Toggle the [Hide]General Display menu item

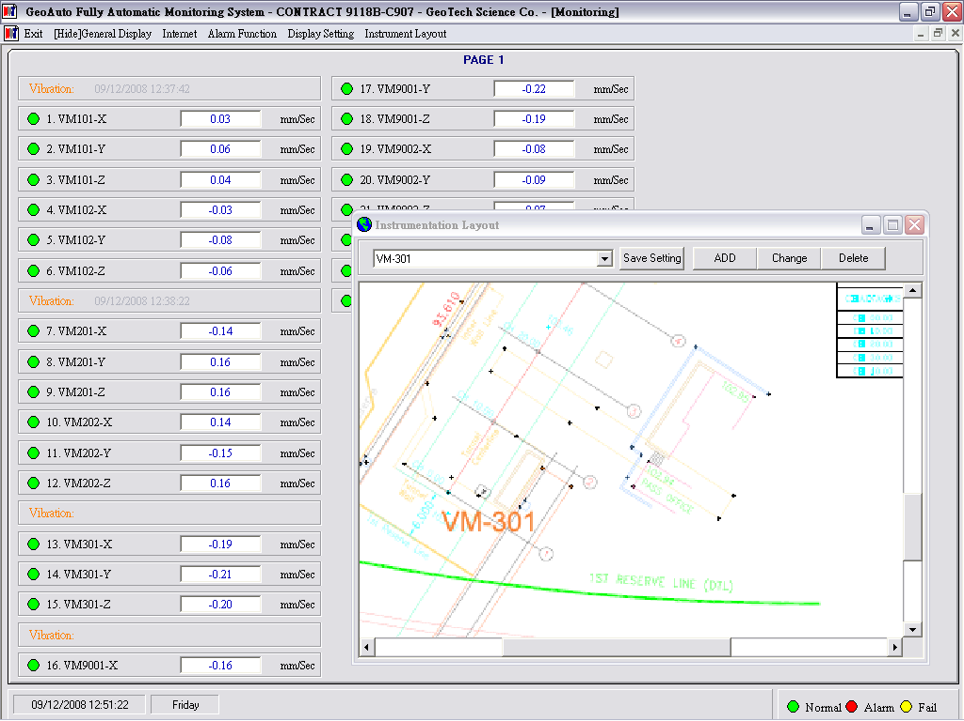point(102,34)
